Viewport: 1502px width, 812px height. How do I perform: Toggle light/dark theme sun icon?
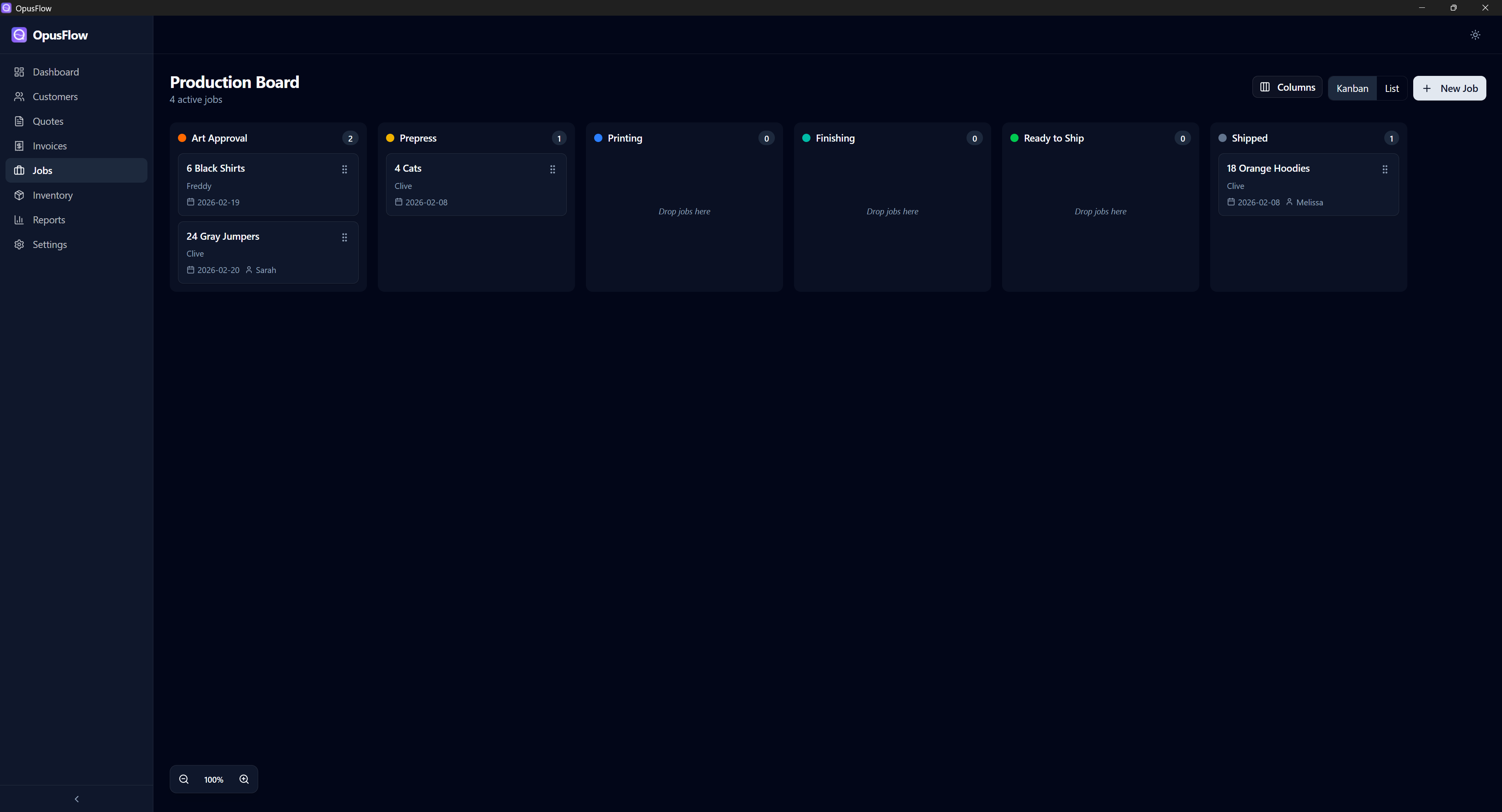pyautogui.click(x=1475, y=35)
